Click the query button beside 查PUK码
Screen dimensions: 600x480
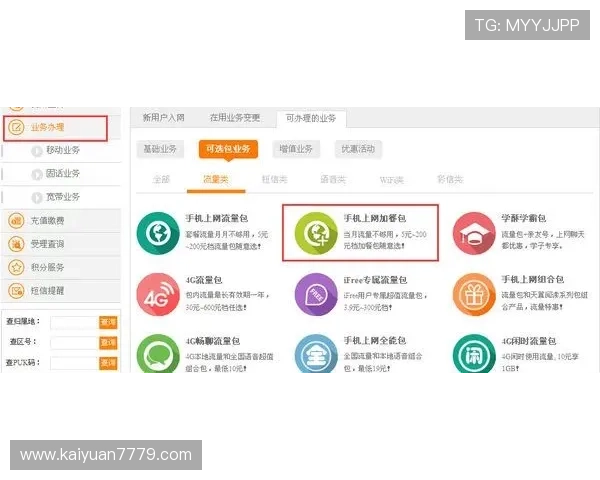(108, 363)
